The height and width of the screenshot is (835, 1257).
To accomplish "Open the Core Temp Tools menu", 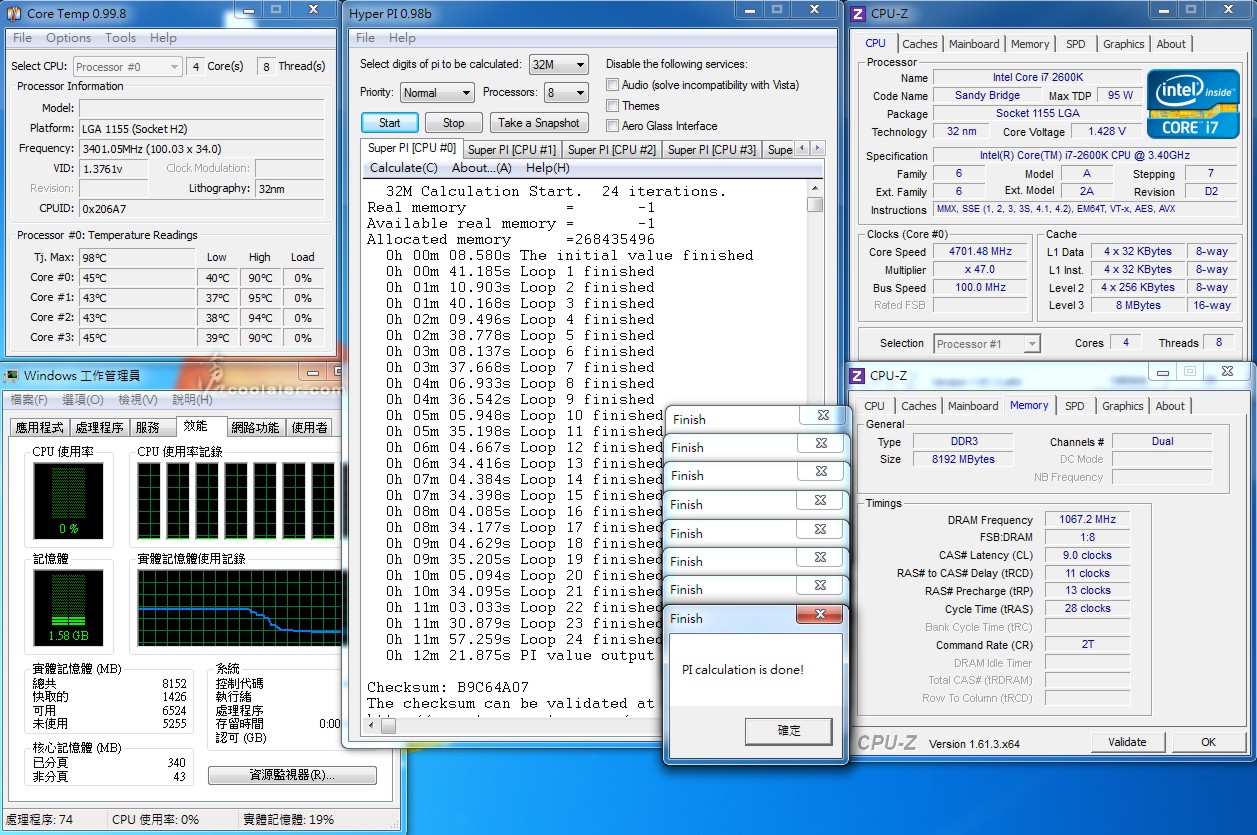I will (120, 38).
